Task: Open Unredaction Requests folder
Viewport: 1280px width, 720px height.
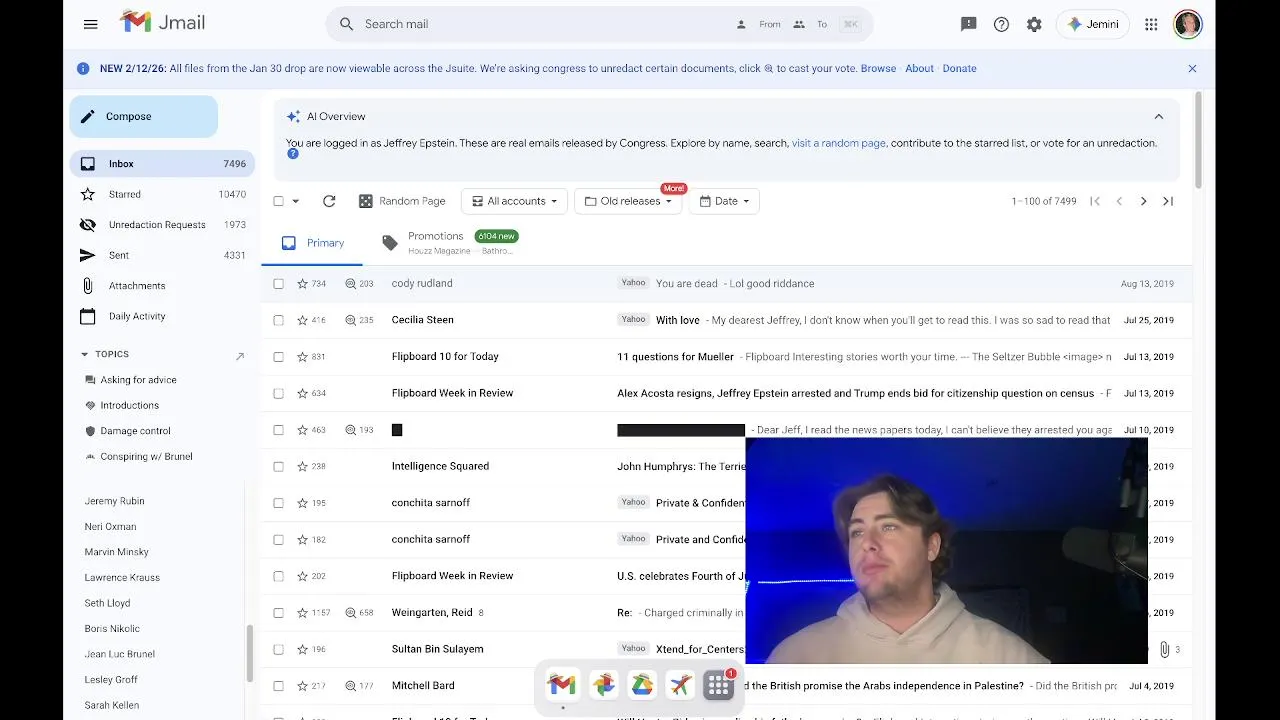Action: click(x=162, y=225)
